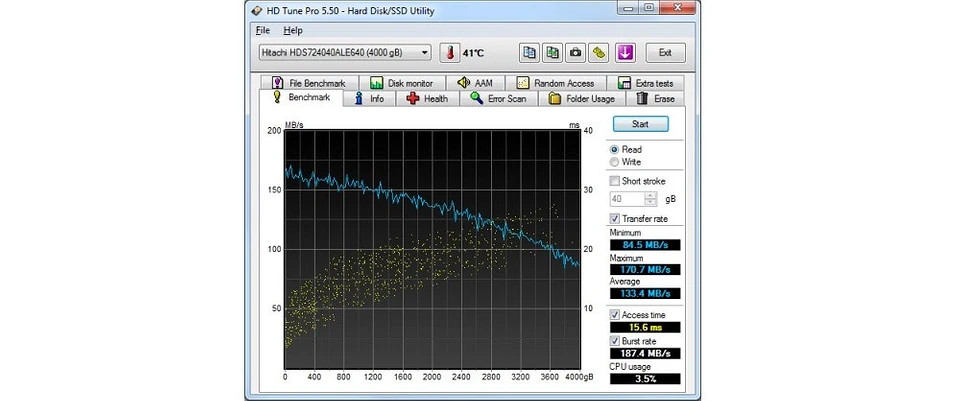This screenshot has width=960, height=401.
Task: Save a screenshot with camera icon
Action: [x=575, y=53]
